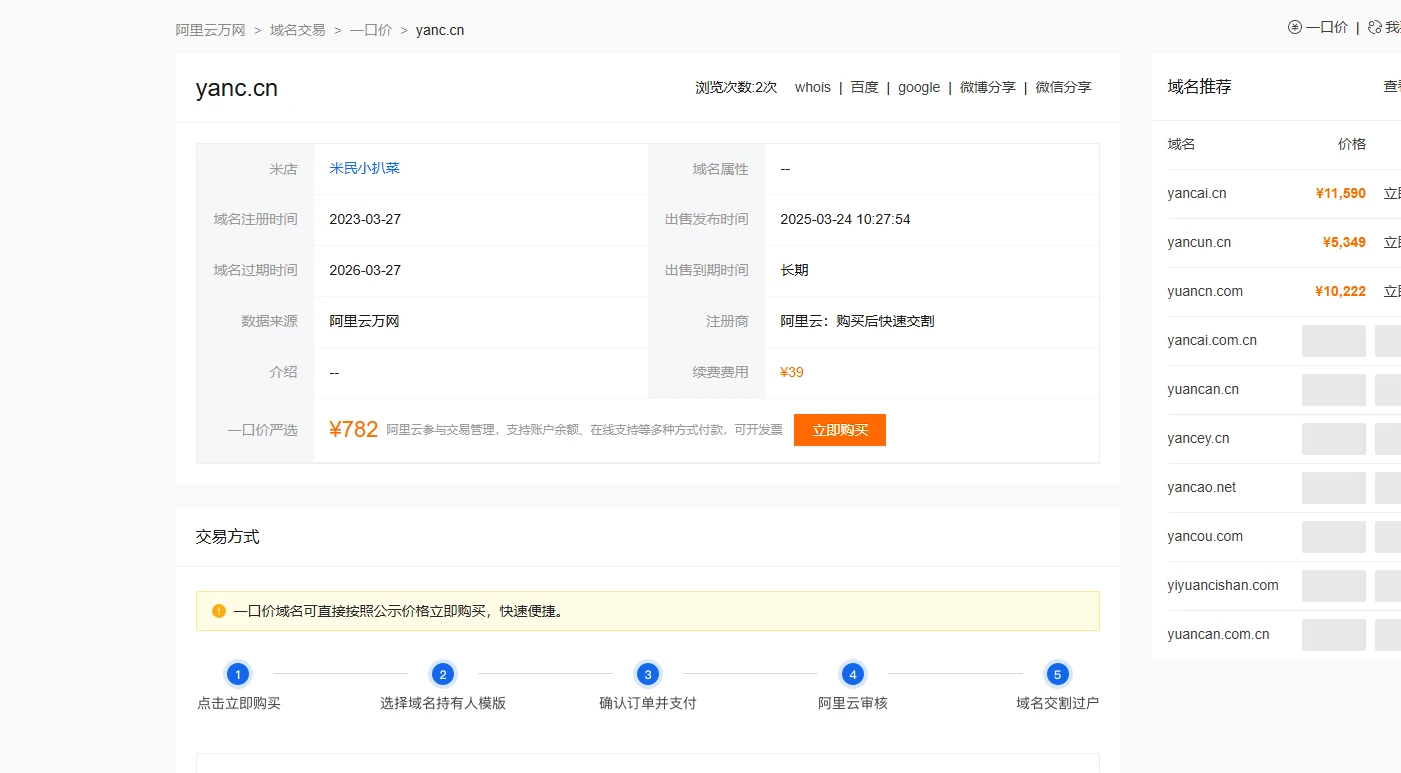The image size is (1401, 773).
Task: Click step 2 circle for 选择域名持有人模版
Action: click(443, 674)
